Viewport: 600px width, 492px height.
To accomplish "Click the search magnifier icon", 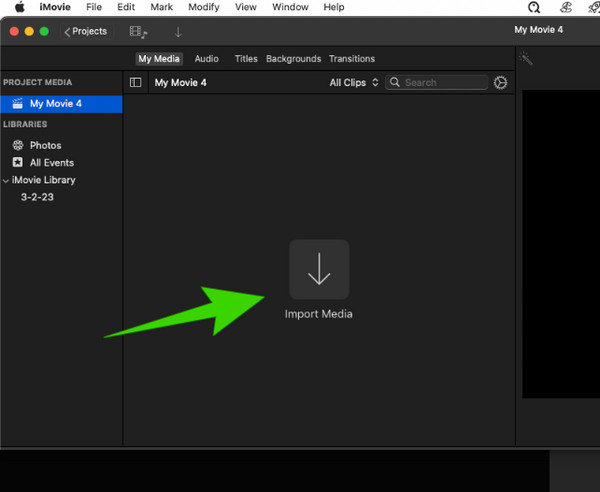I will pos(395,82).
